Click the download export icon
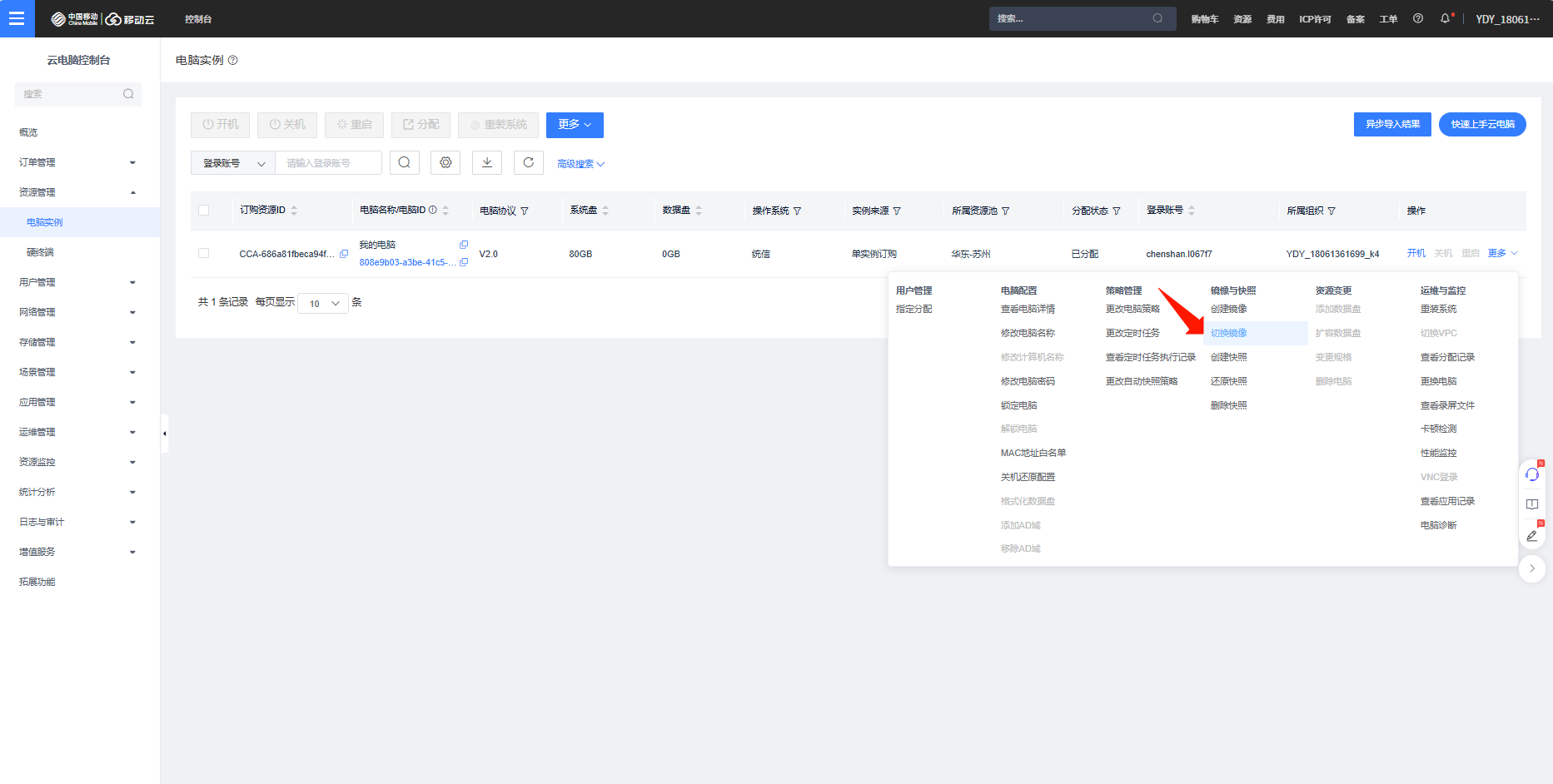 coord(487,162)
